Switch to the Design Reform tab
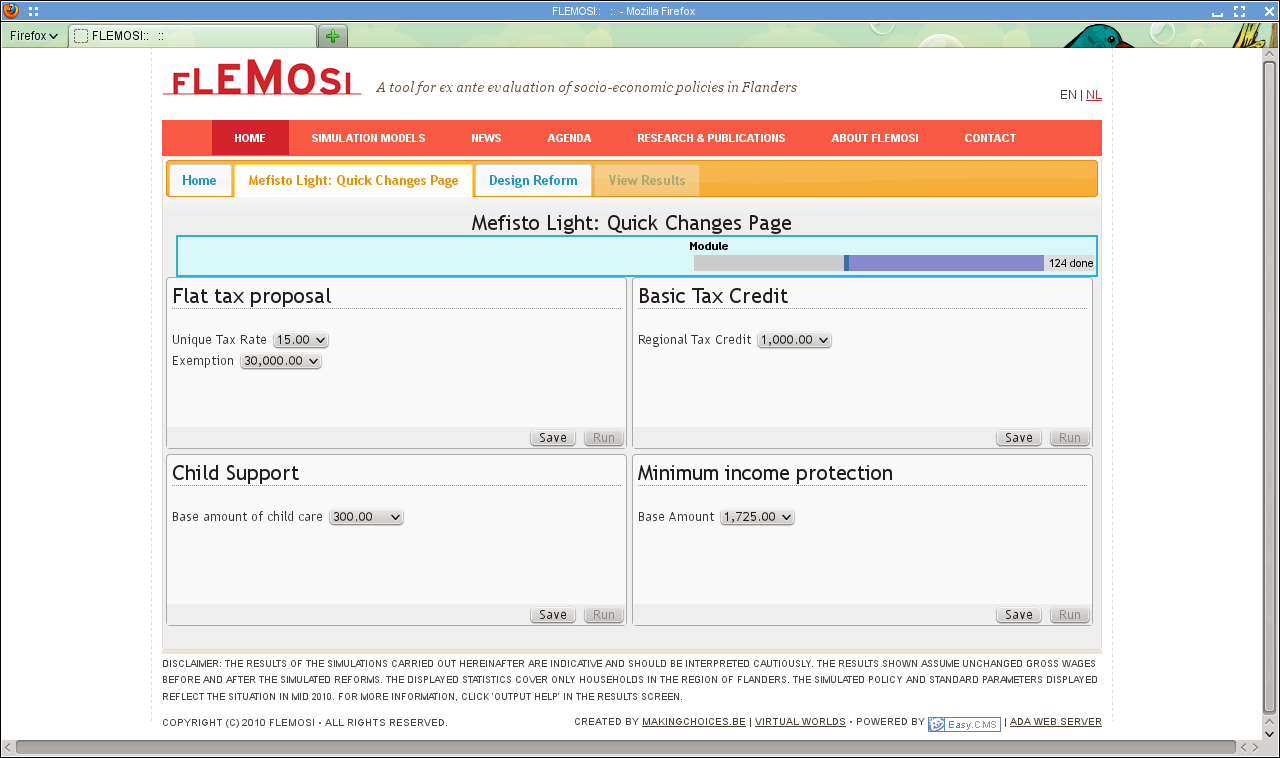Screen dimensions: 1280x758 pos(533,181)
